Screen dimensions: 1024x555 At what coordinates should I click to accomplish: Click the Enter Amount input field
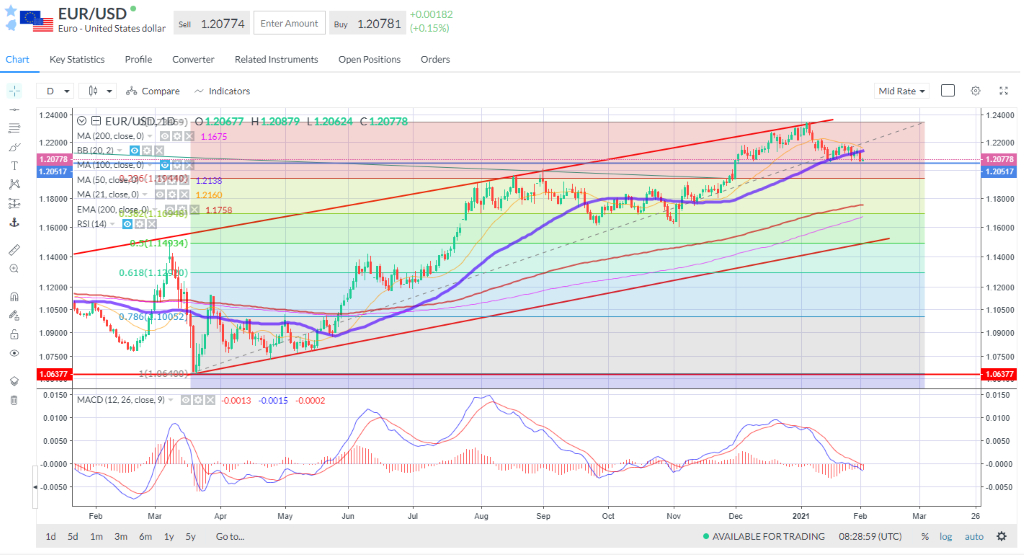[288, 23]
